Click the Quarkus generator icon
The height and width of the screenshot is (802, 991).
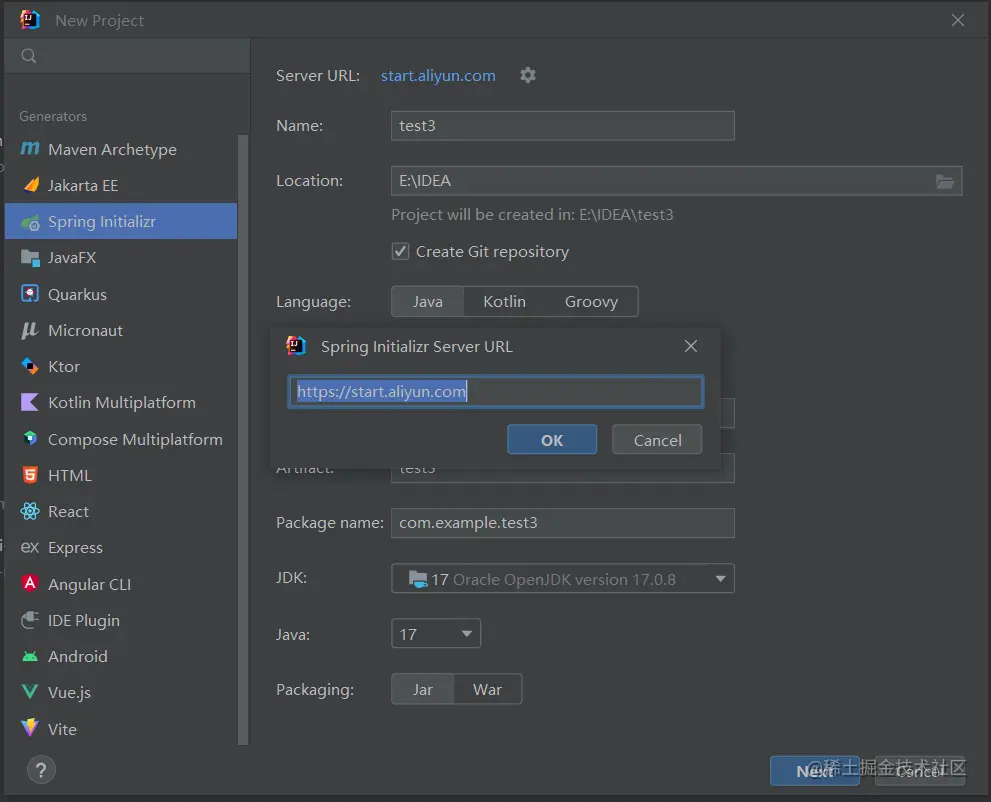[30, 294]
